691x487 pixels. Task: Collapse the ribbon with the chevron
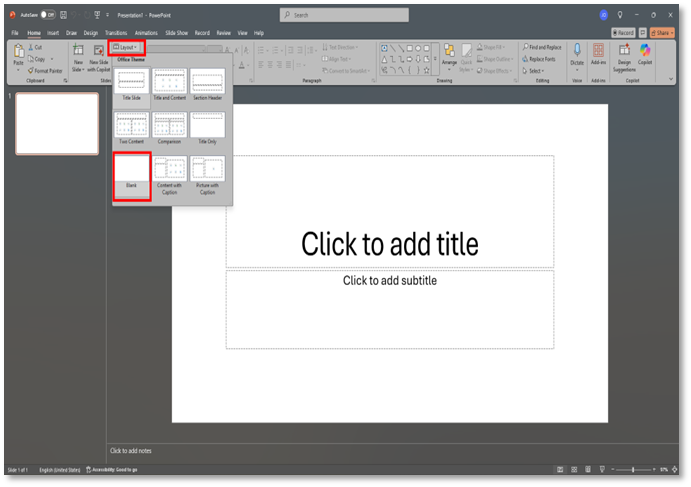670,79
